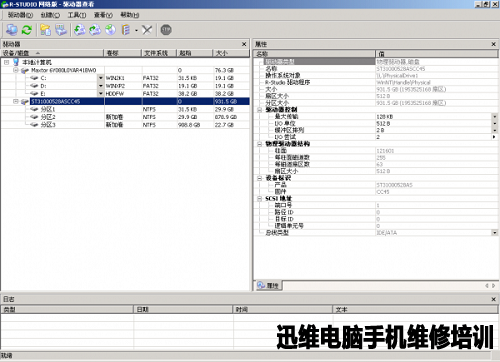
Task: Open the 总线类型 IDE/ATA dropdown
Action: (495, 233)
